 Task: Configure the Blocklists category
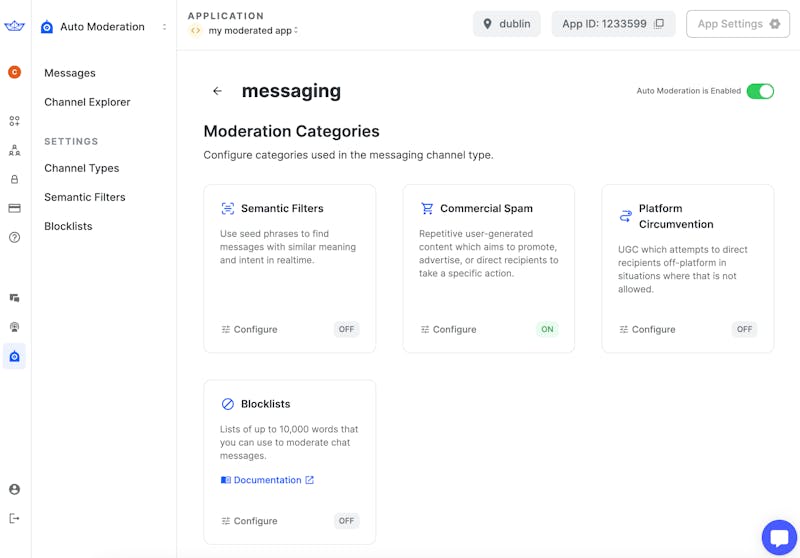tap(249, 521)
